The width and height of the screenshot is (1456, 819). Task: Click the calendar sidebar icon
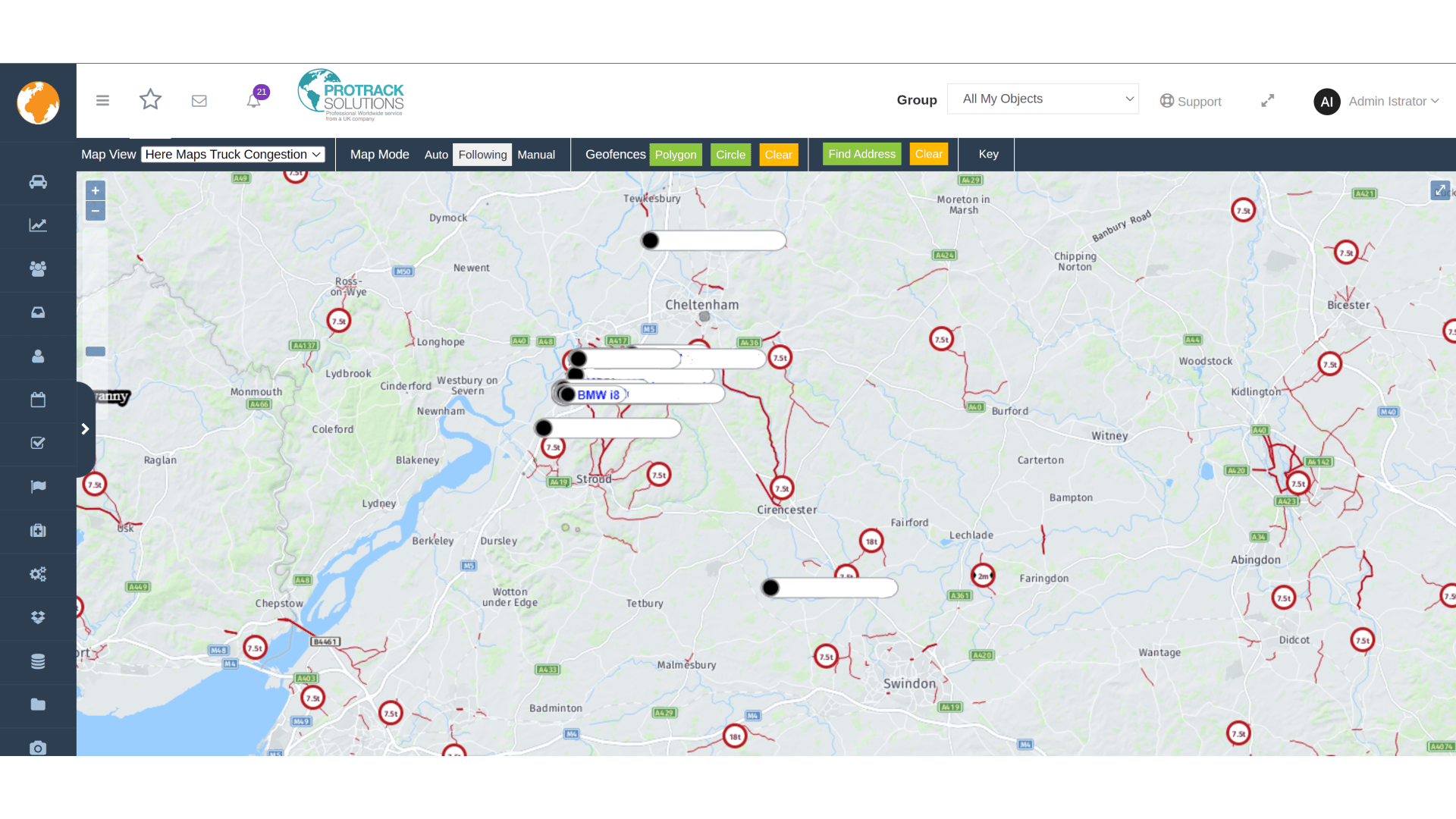point(38,400)
